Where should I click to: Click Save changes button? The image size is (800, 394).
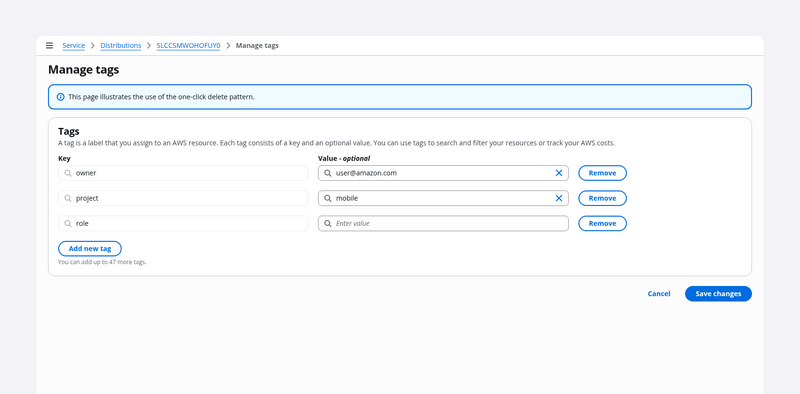tap(718, 294)
